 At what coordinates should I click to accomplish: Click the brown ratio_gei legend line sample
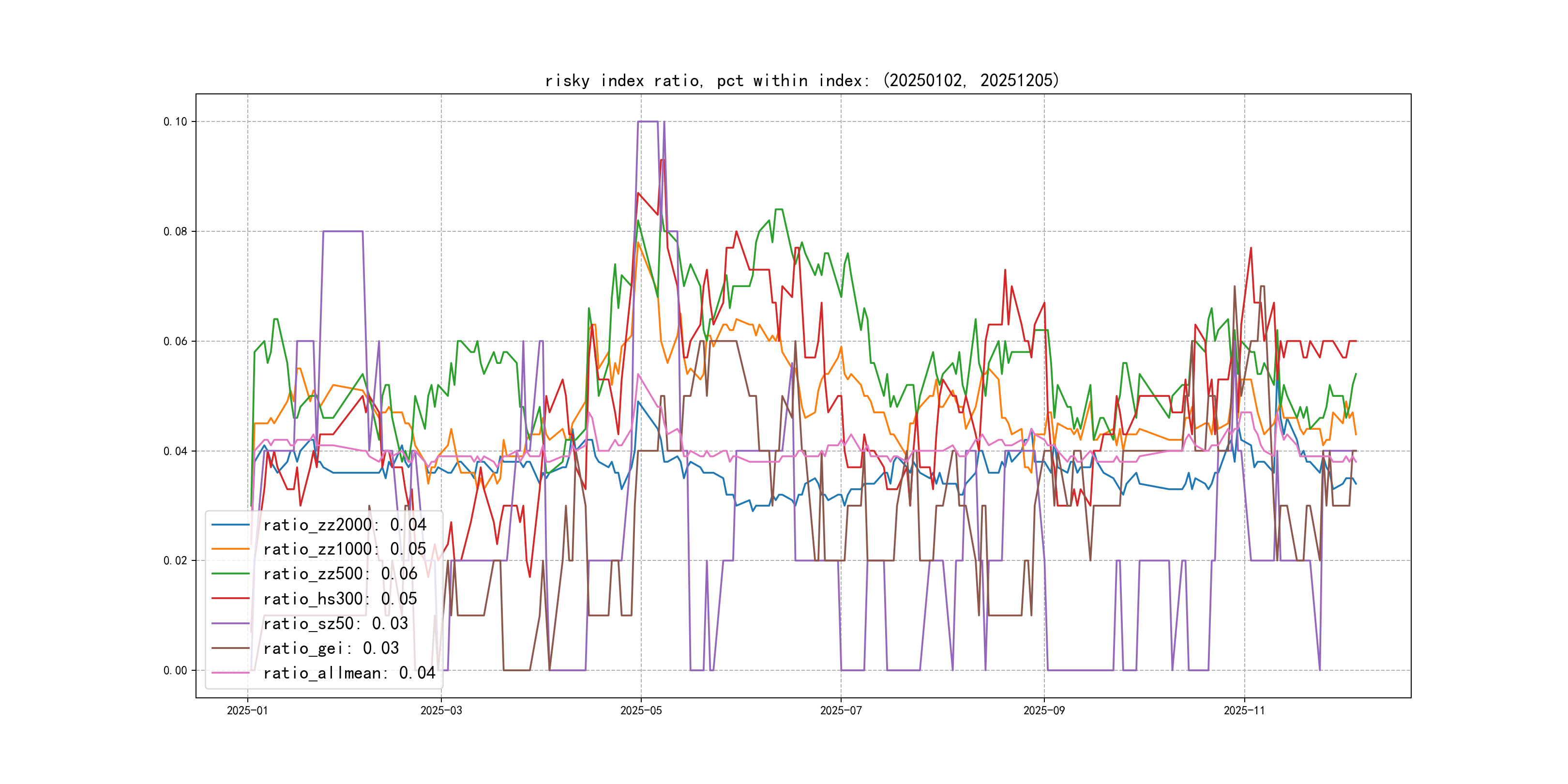[230, 648]
